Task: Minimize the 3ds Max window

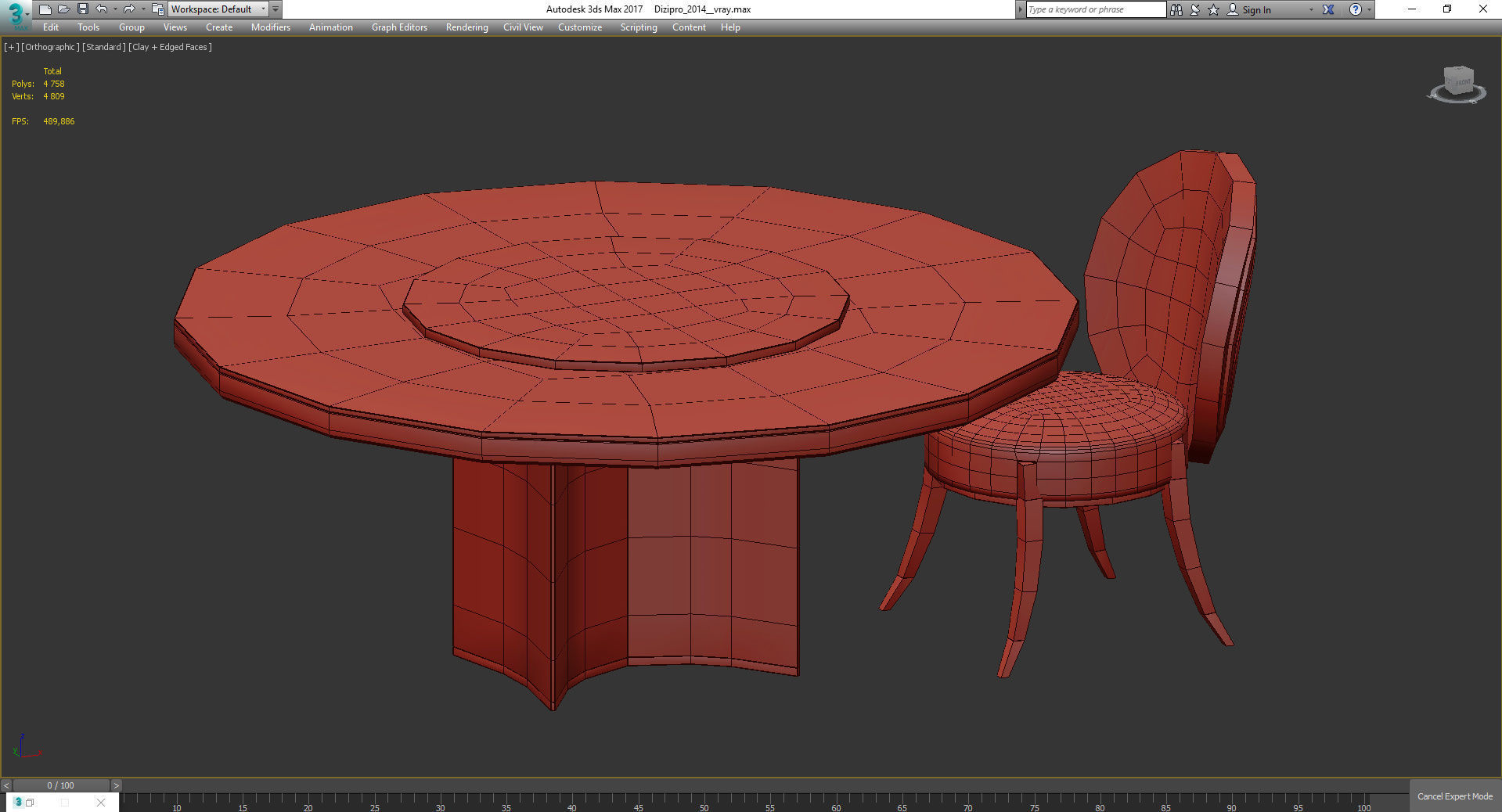Action: [1412, 9]
